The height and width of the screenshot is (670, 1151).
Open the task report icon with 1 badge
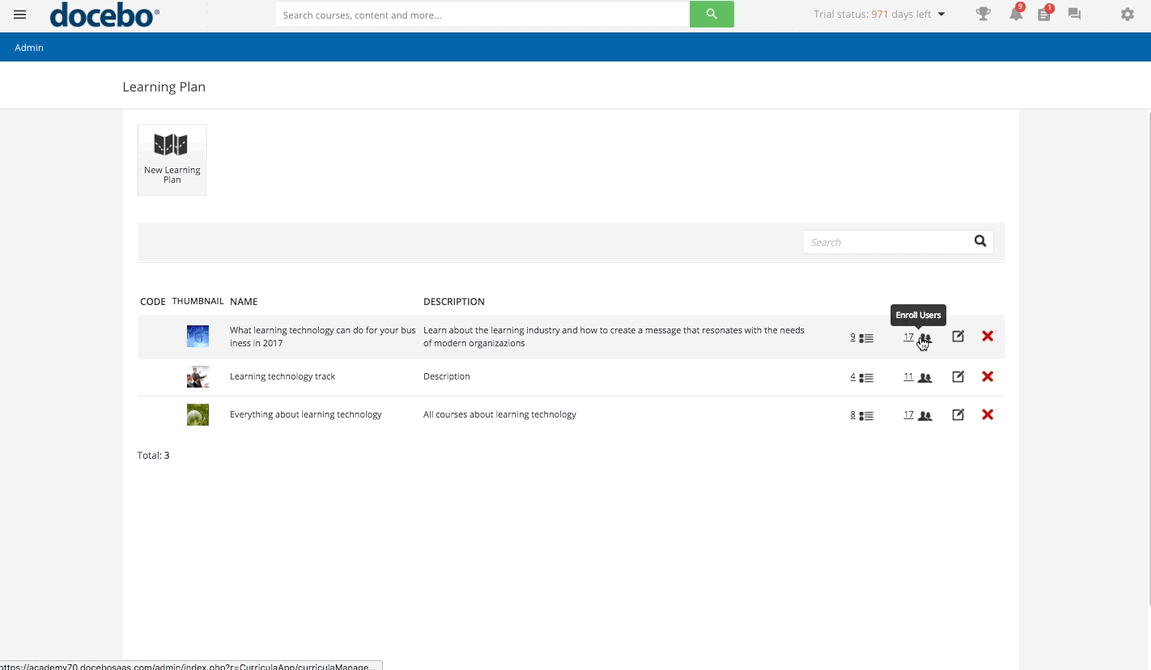click(x=1044, y=14)
